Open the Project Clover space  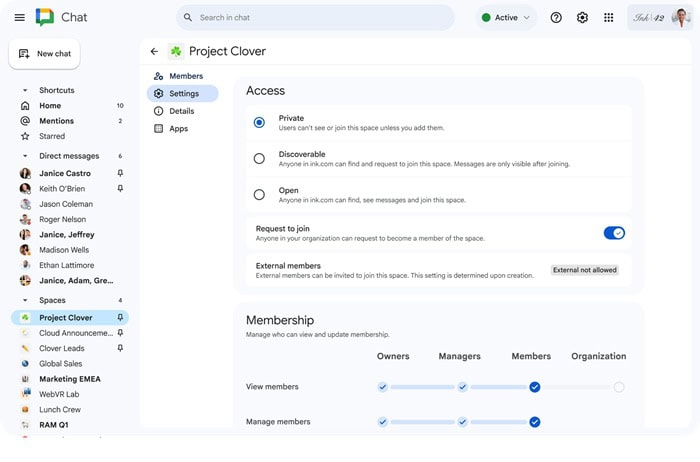(x=70, y=317)
